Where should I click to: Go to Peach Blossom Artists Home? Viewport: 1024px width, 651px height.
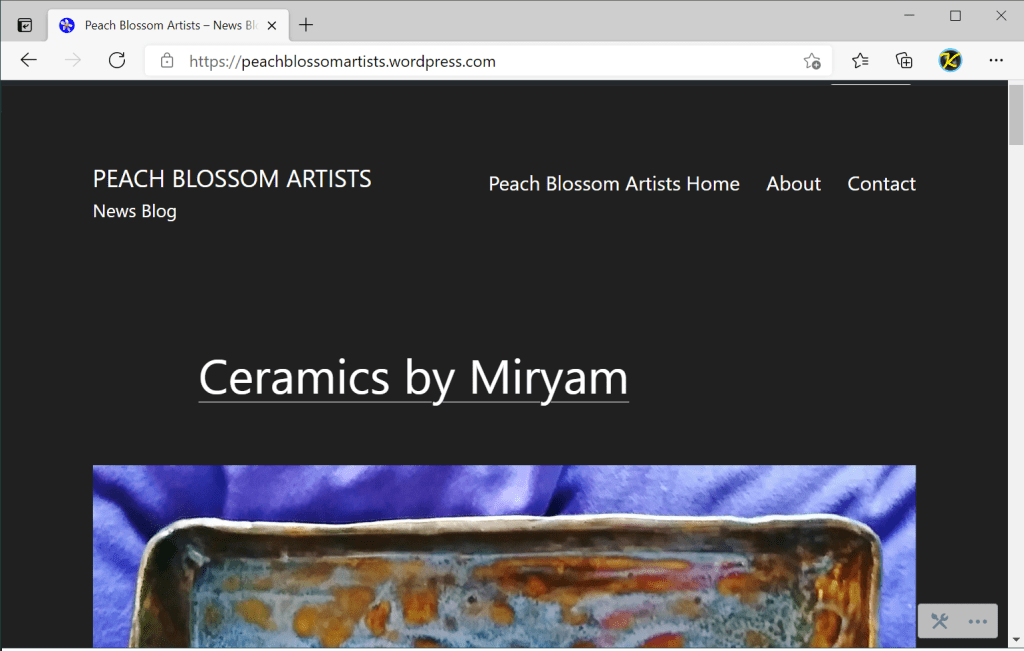pyautogui.click(x=614, y=184)
